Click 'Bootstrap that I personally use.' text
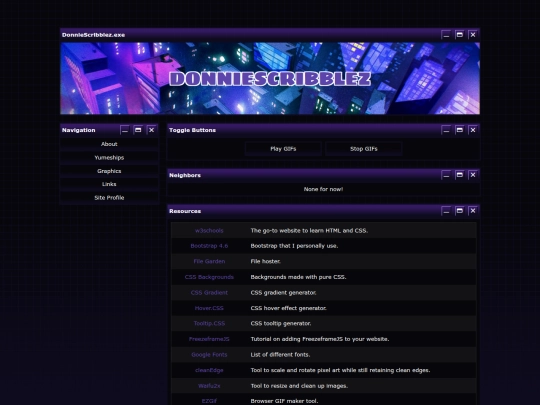This screenshot has width=540, height=405. [294, 246]
